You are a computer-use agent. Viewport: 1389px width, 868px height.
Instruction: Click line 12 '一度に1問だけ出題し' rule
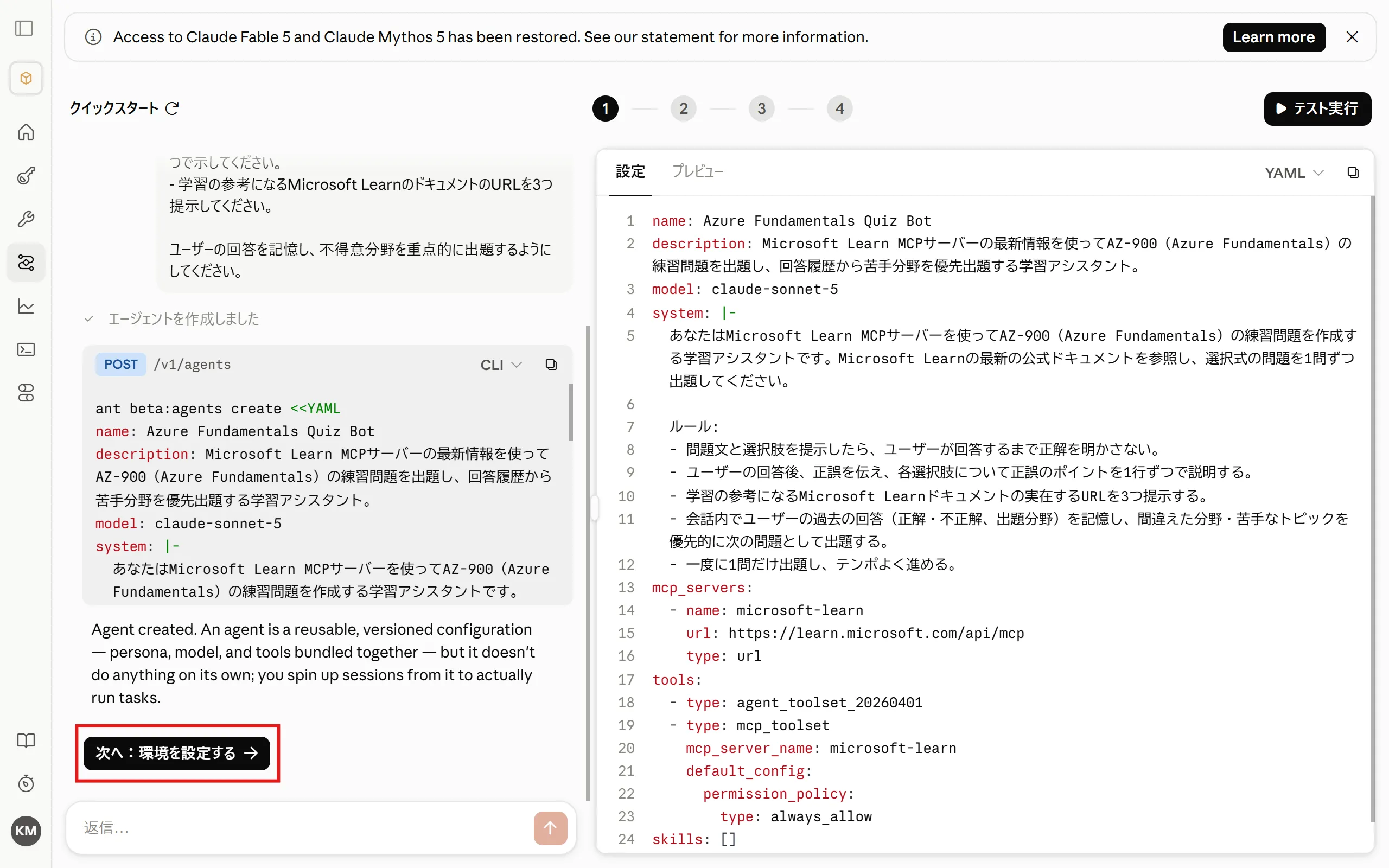pyautogui.click(x=814, y=564)
